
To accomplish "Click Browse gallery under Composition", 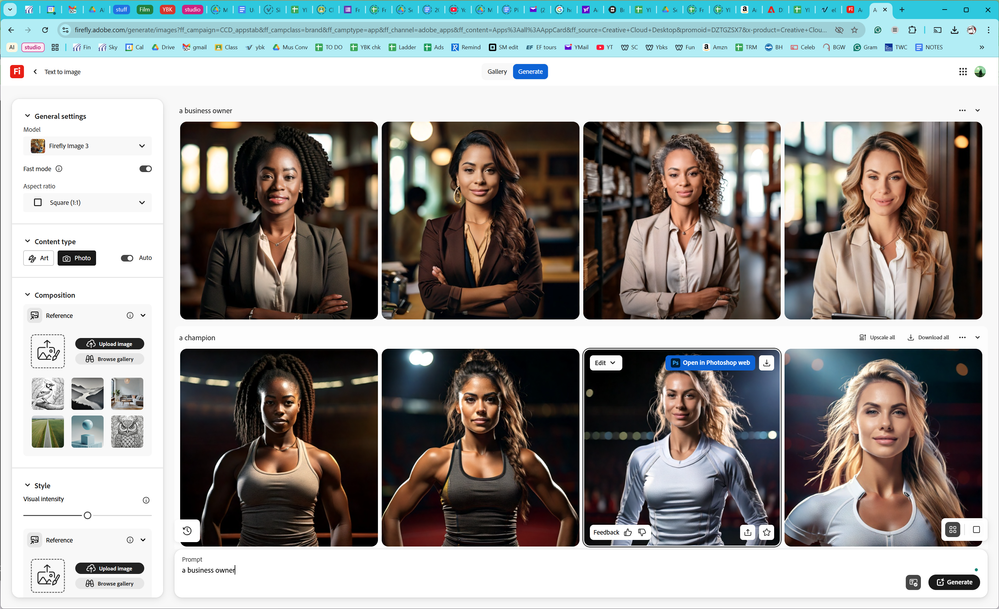I will [x=110, y=359].
